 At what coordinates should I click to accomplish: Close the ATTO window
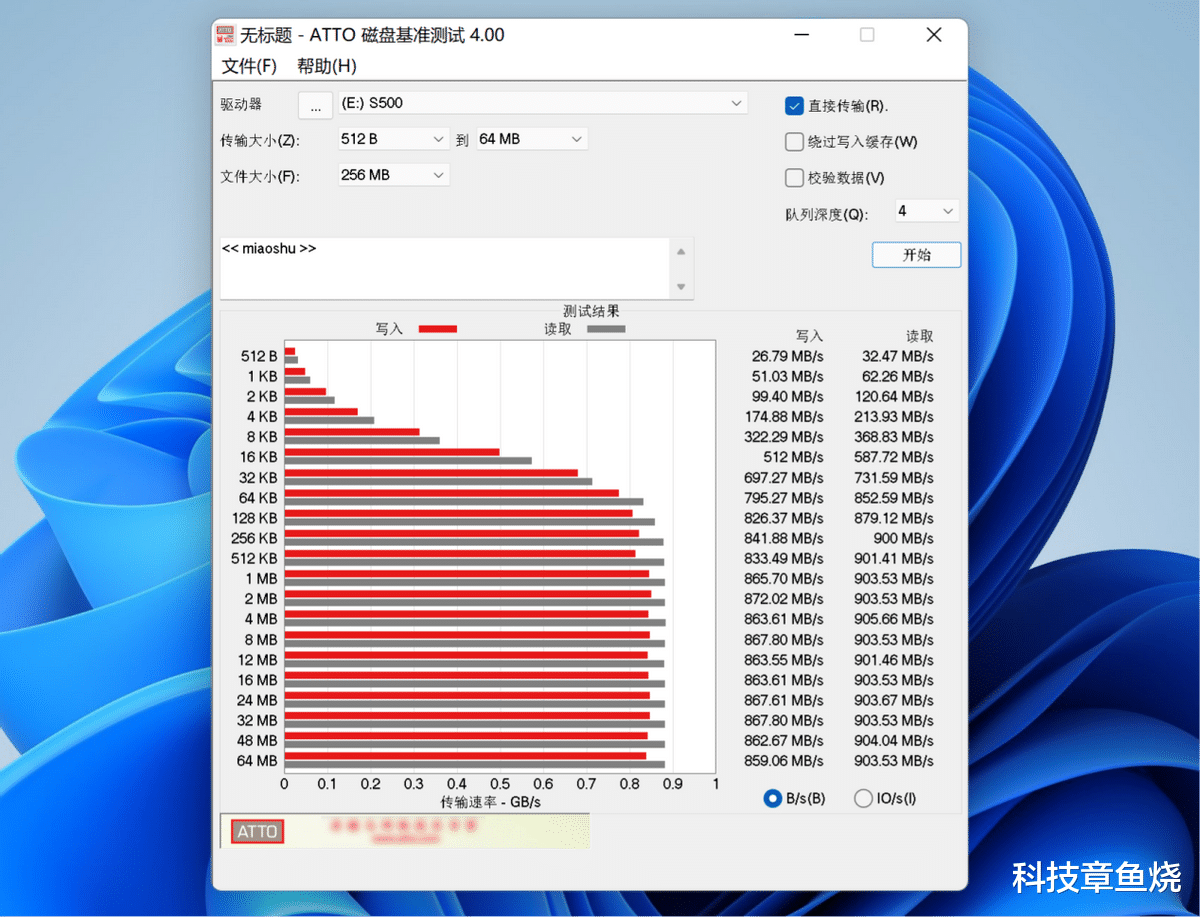point(934,35)
